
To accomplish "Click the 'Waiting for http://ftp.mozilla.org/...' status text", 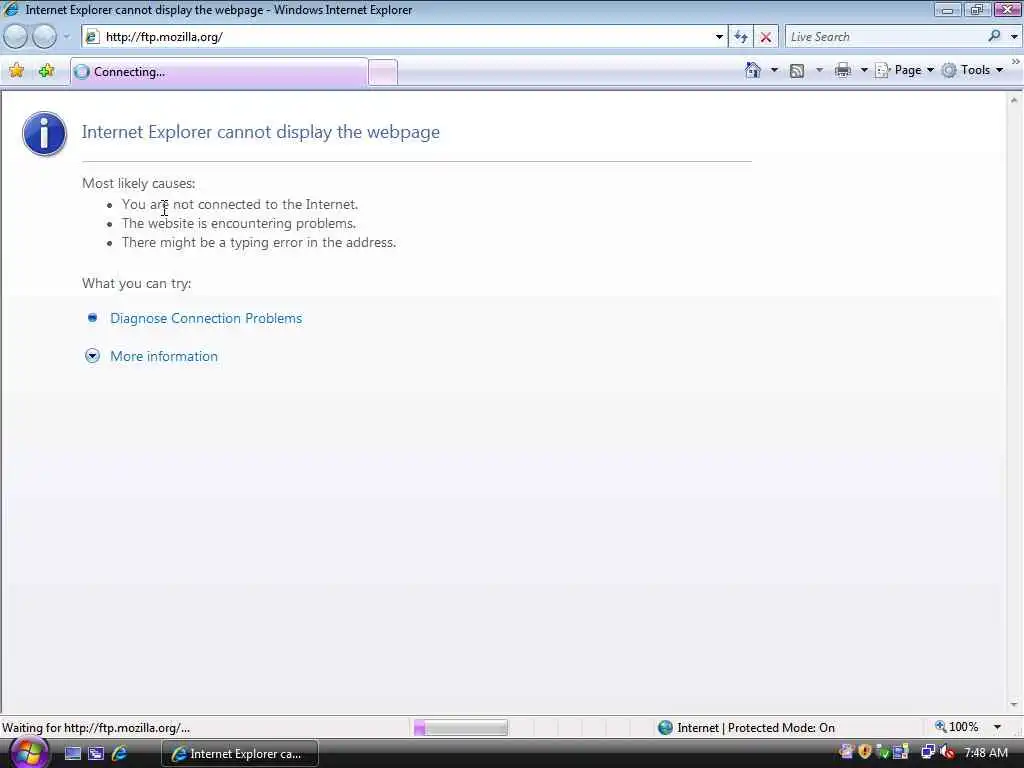I will (96, 728).
